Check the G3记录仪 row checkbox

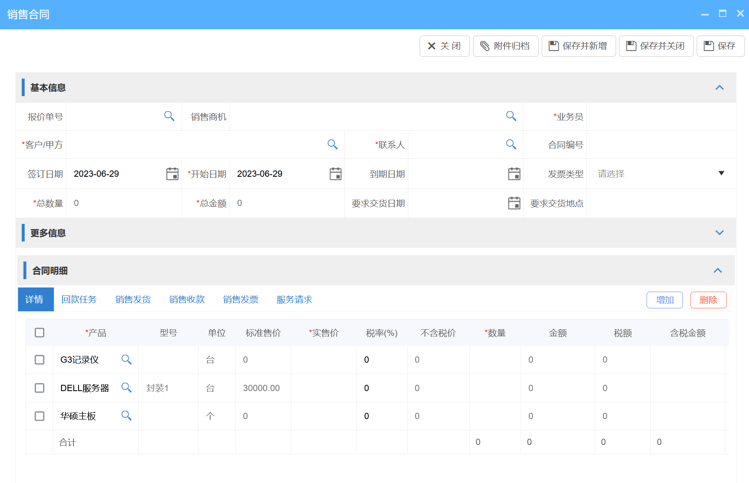click(x=40, y=359)
